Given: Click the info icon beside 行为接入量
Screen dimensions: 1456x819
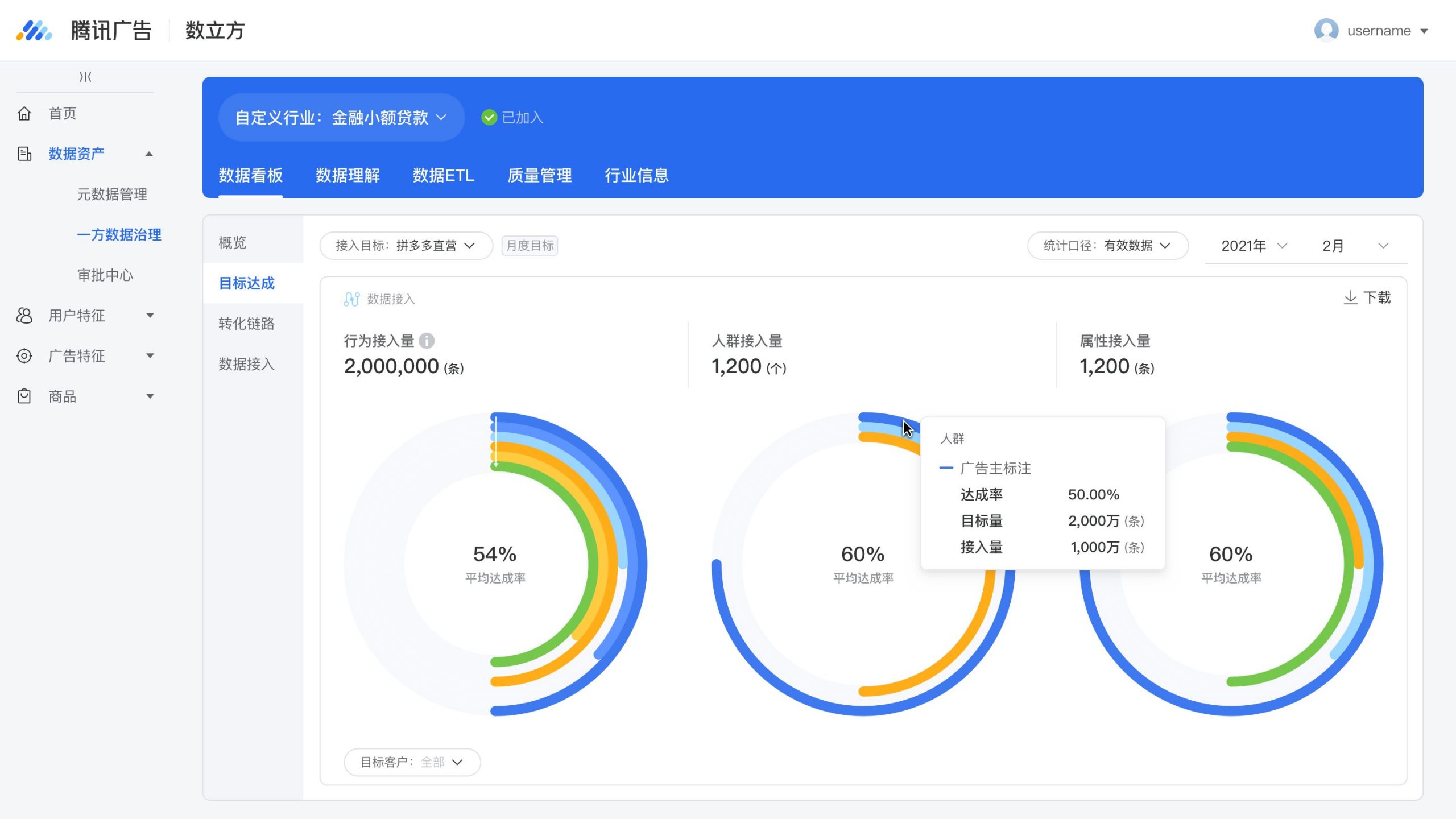Looking at the screenshot, I should [x=427, y=341].
